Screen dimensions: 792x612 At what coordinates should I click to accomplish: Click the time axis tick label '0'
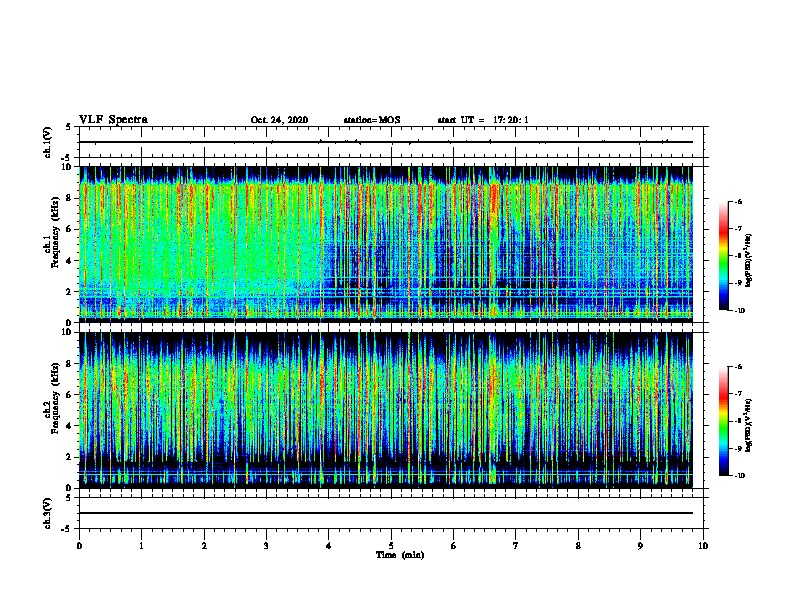[79, 545]
